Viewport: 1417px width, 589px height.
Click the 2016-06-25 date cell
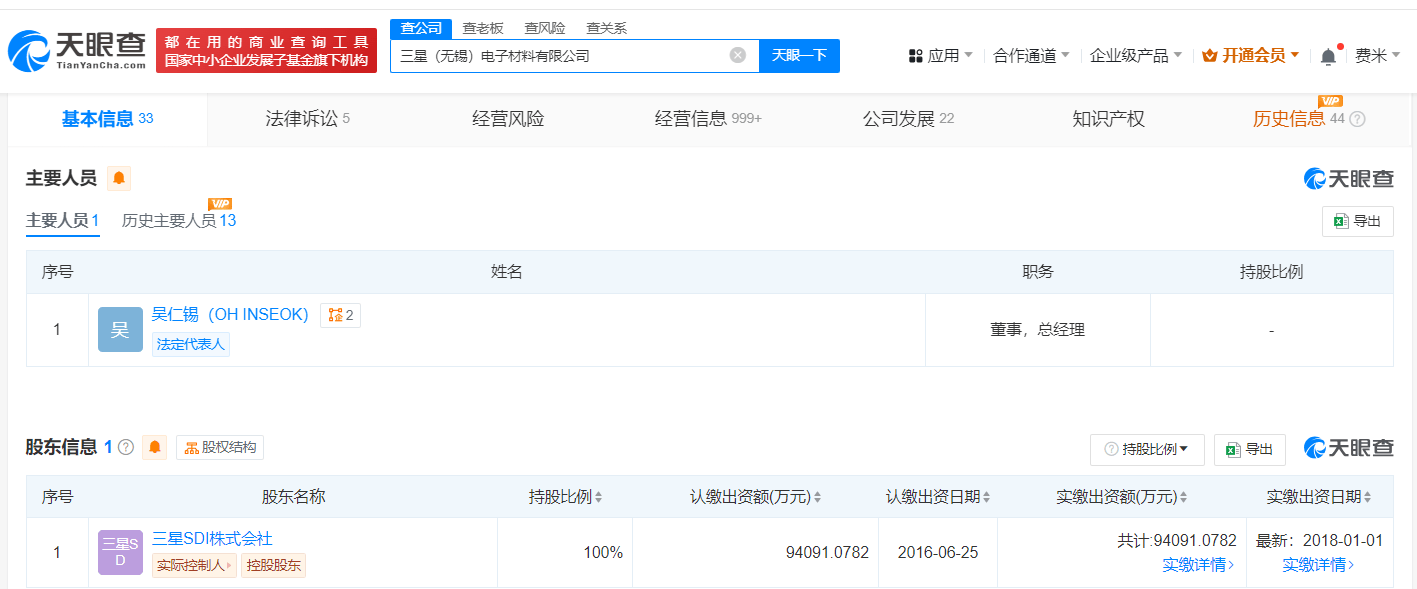(x=938, y=552)
